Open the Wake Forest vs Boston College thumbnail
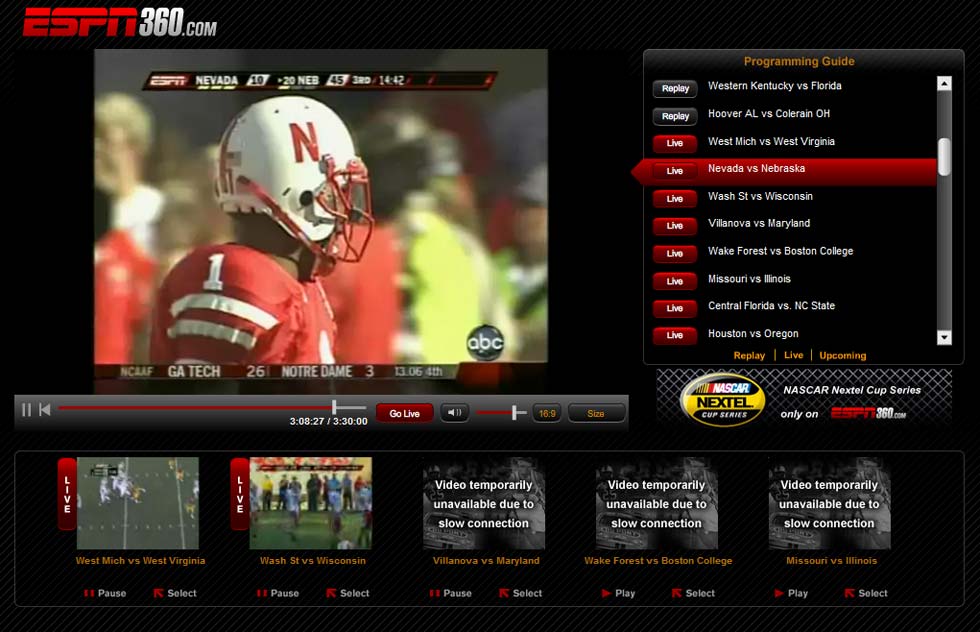 tap(656, 503)
